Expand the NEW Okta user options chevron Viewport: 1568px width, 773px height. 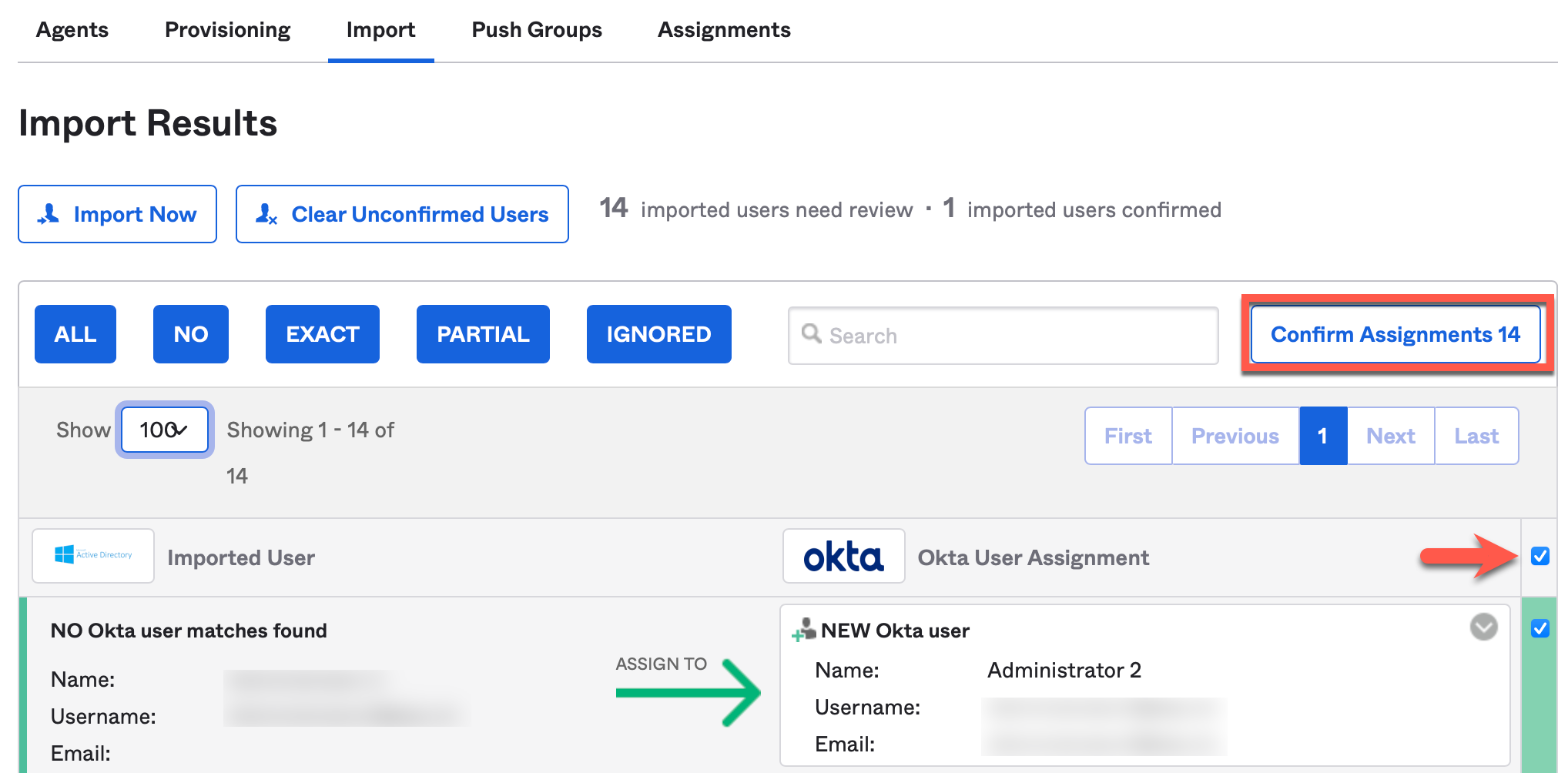tap(1483, 627)
